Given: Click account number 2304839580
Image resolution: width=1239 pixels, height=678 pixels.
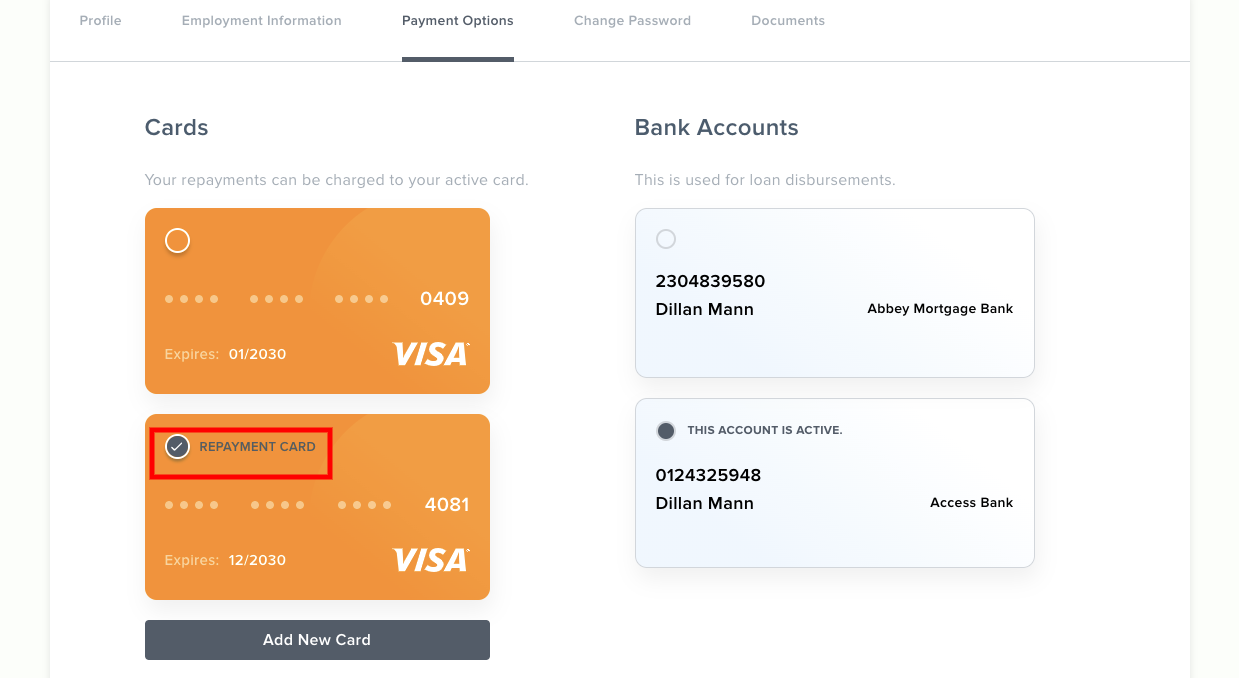Looking at the screenshot, I should click(710, 281).
